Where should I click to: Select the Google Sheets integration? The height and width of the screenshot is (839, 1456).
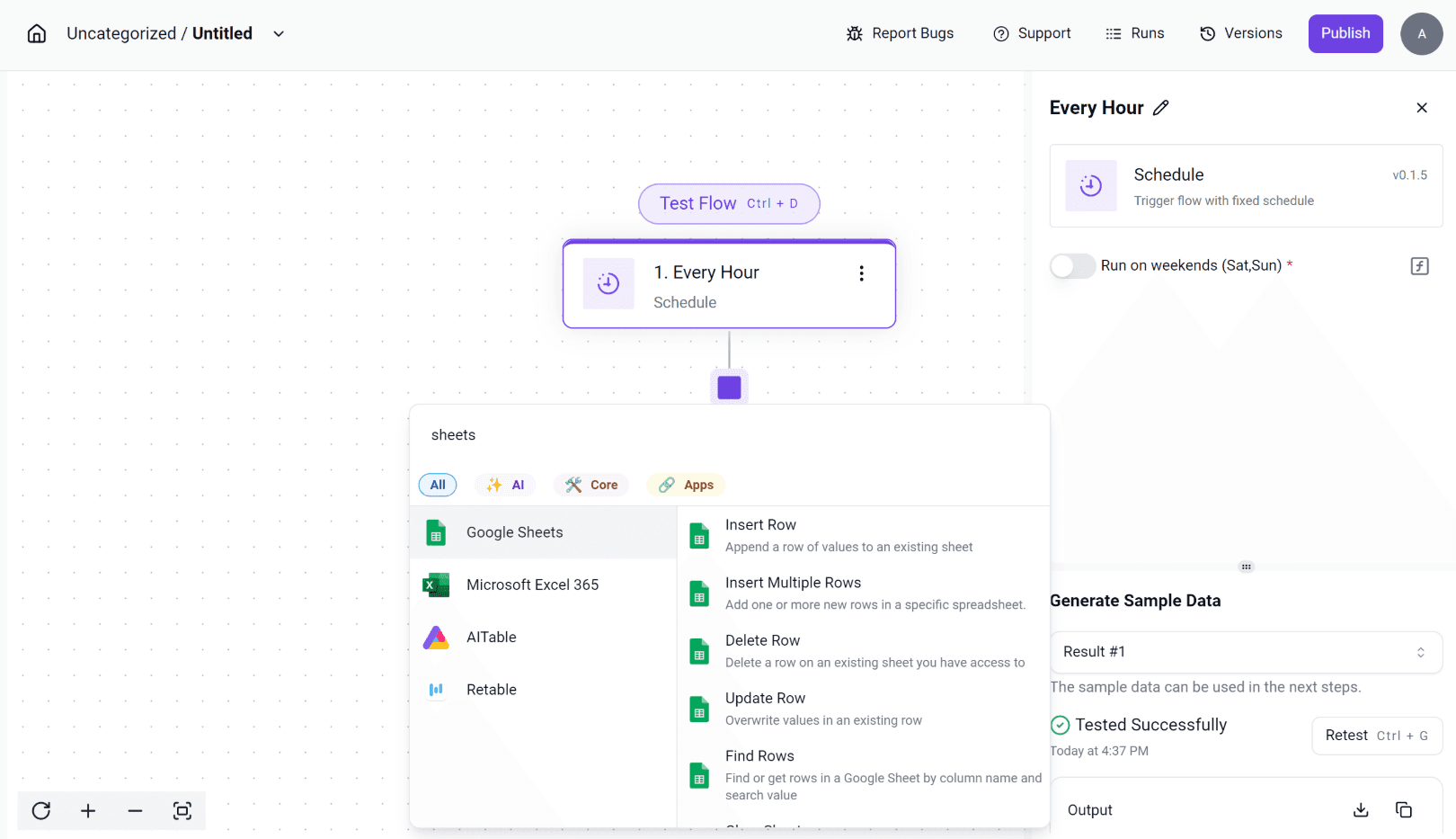point(514,531)
